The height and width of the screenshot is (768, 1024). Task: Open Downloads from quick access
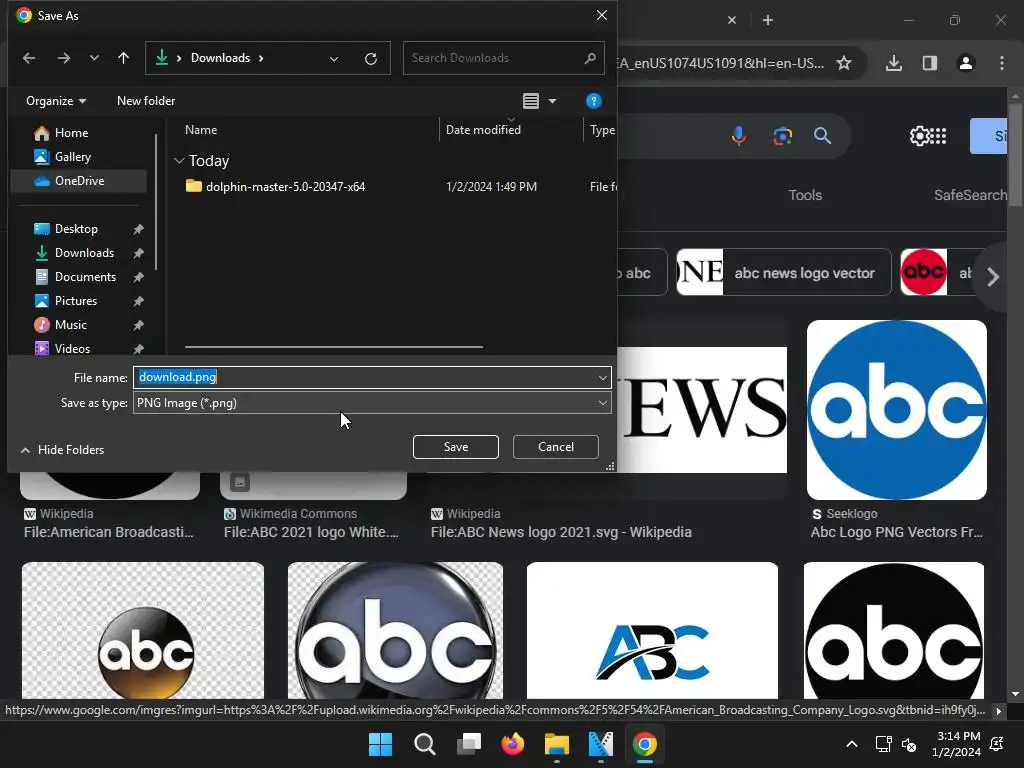click(x=84, y=253)
